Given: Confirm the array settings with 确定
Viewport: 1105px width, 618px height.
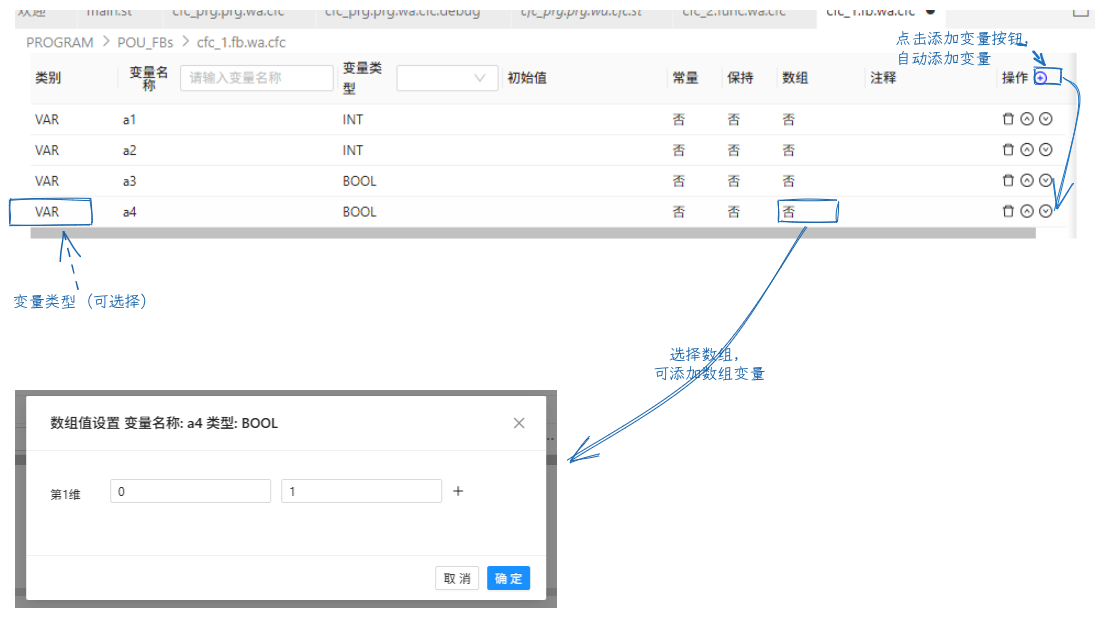Looking at the screenshot, I should [508, 579].
